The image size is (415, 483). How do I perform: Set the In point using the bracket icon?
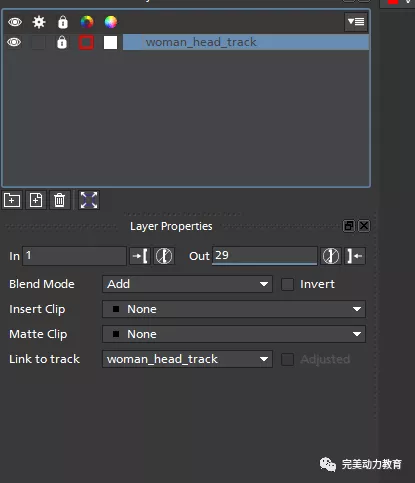pyautogui.click(x=140, y=256)
